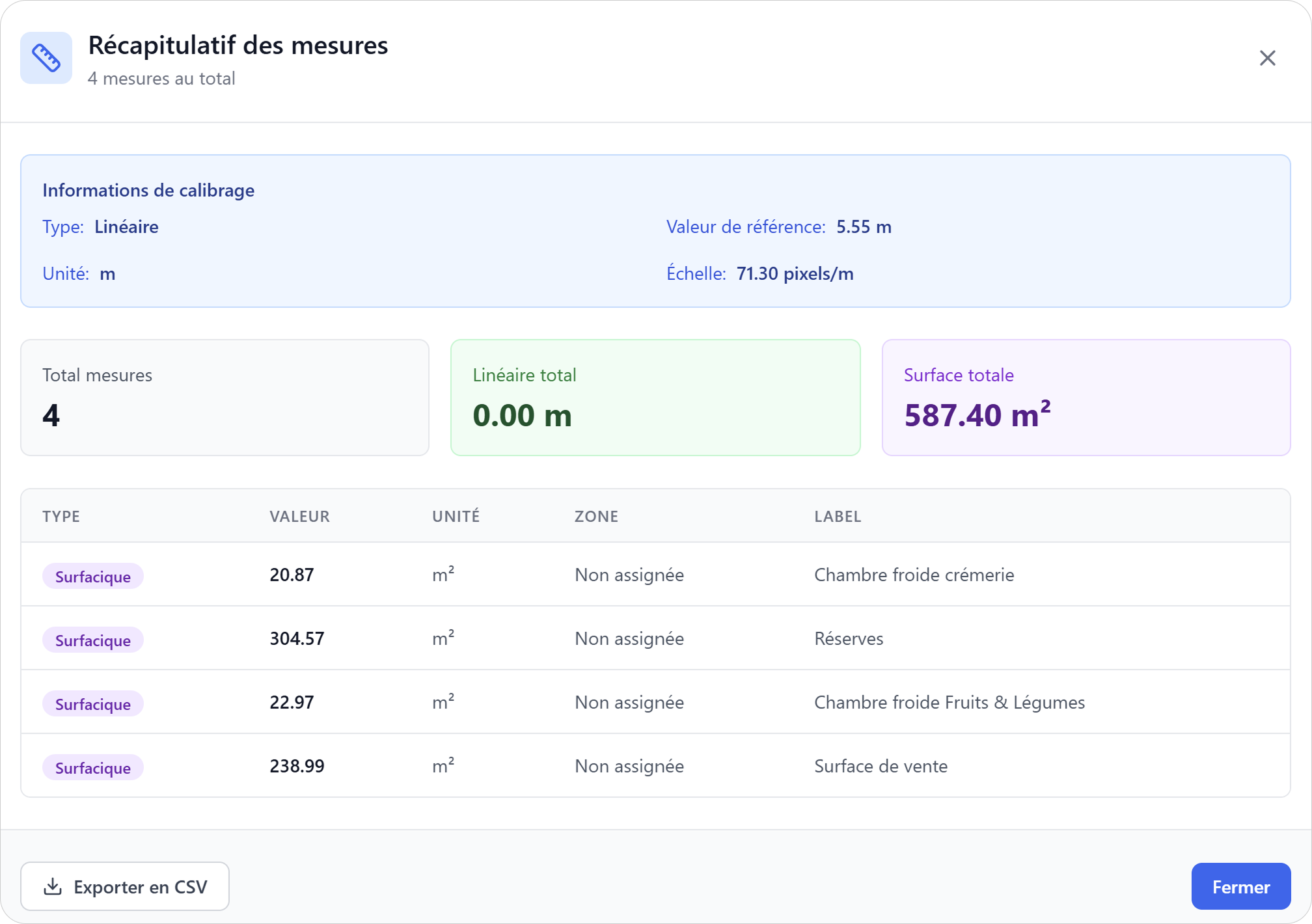This screenshot has width=1312, height=924.
Task: Click the TYPE column header
Action: click(x=61, y=516)
